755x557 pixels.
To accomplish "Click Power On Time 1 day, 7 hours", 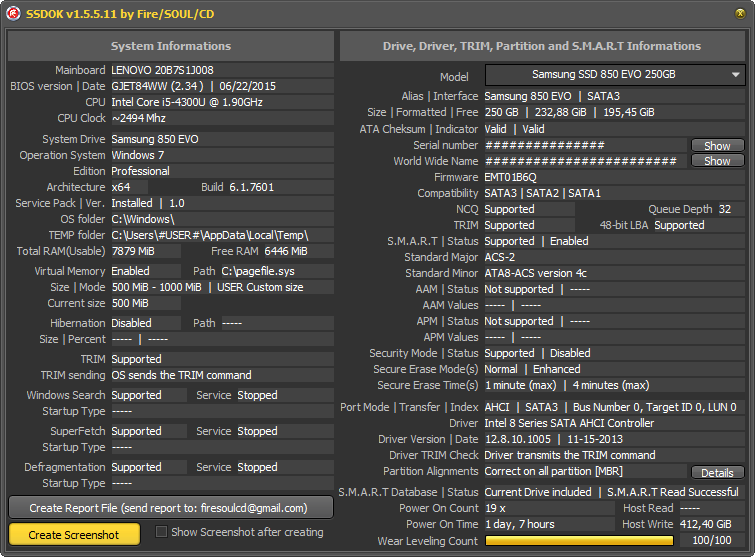I will (520, 524).
